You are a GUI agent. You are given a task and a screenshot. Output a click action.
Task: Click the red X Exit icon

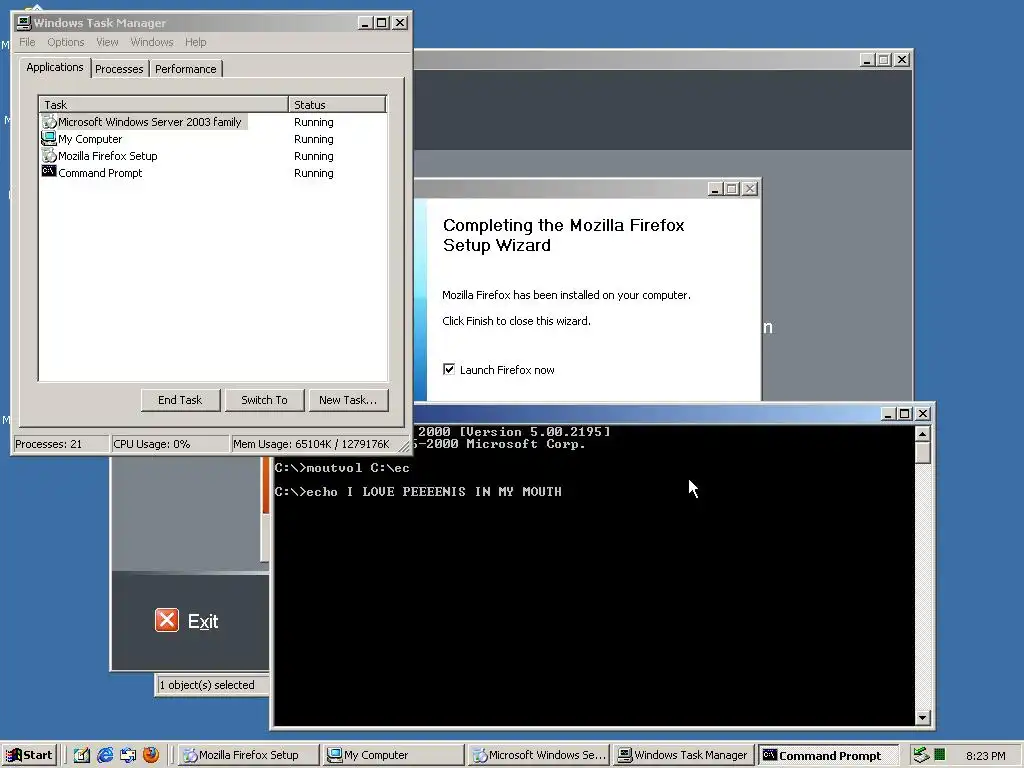pos(167,620)
